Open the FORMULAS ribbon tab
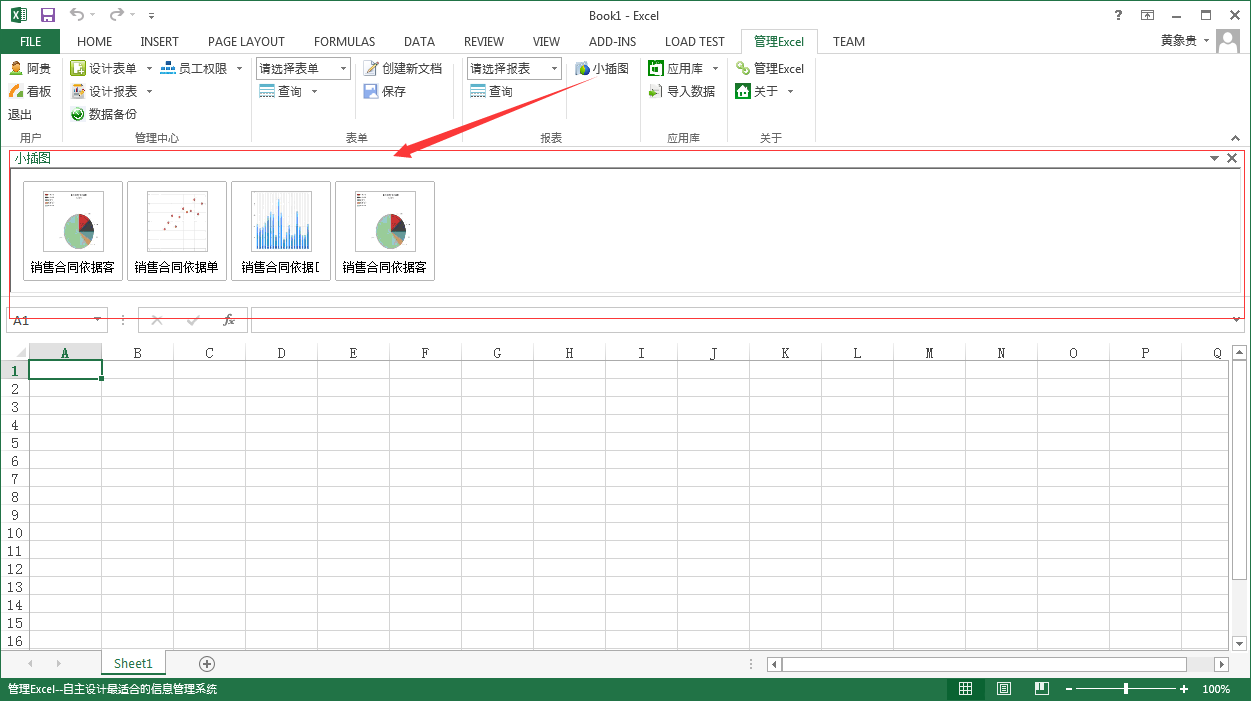This screenshot has width=1251, height=701. pos(344,42)
